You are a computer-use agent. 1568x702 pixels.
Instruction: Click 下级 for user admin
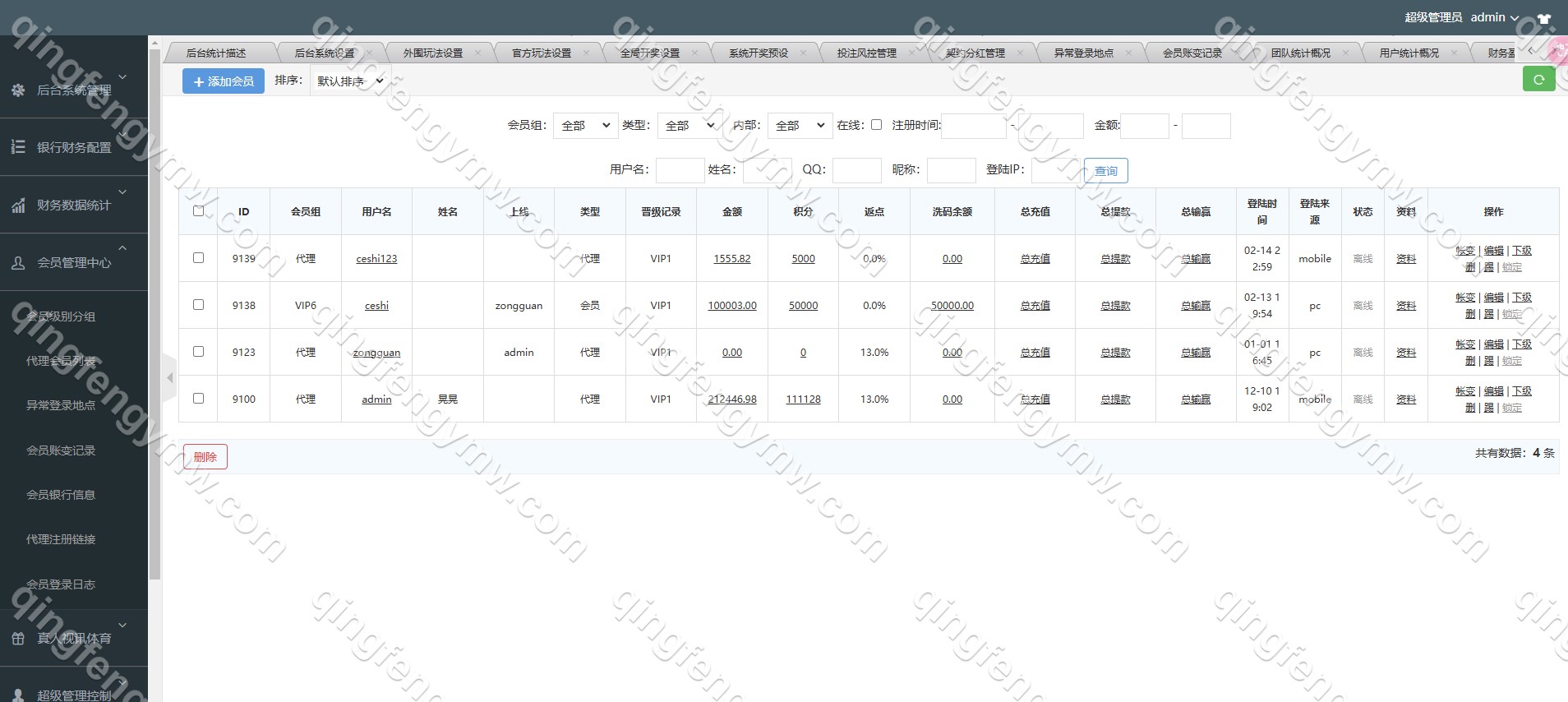click(x=1522, y=391)
